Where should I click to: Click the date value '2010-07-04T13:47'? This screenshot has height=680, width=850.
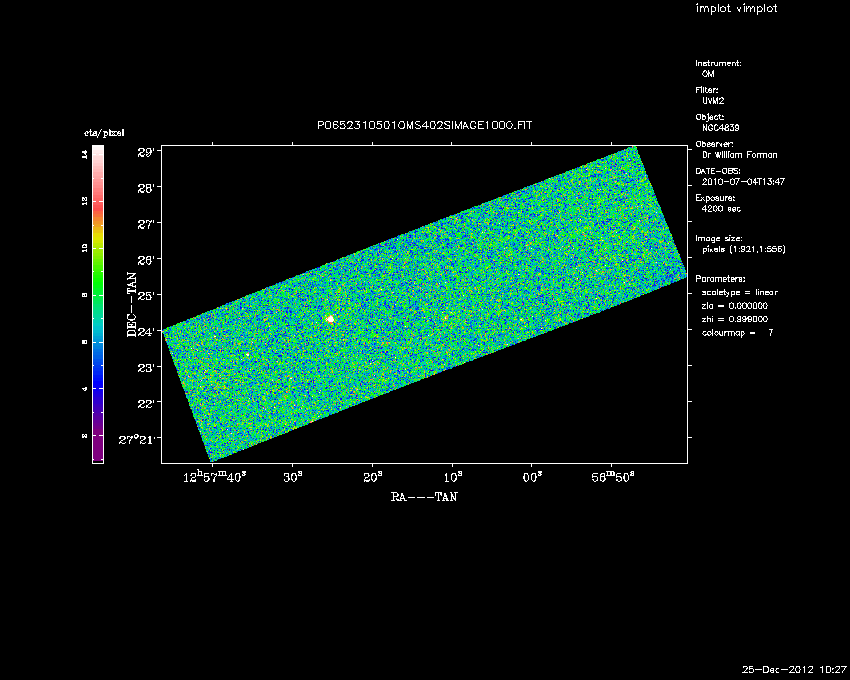pos(743,182)
